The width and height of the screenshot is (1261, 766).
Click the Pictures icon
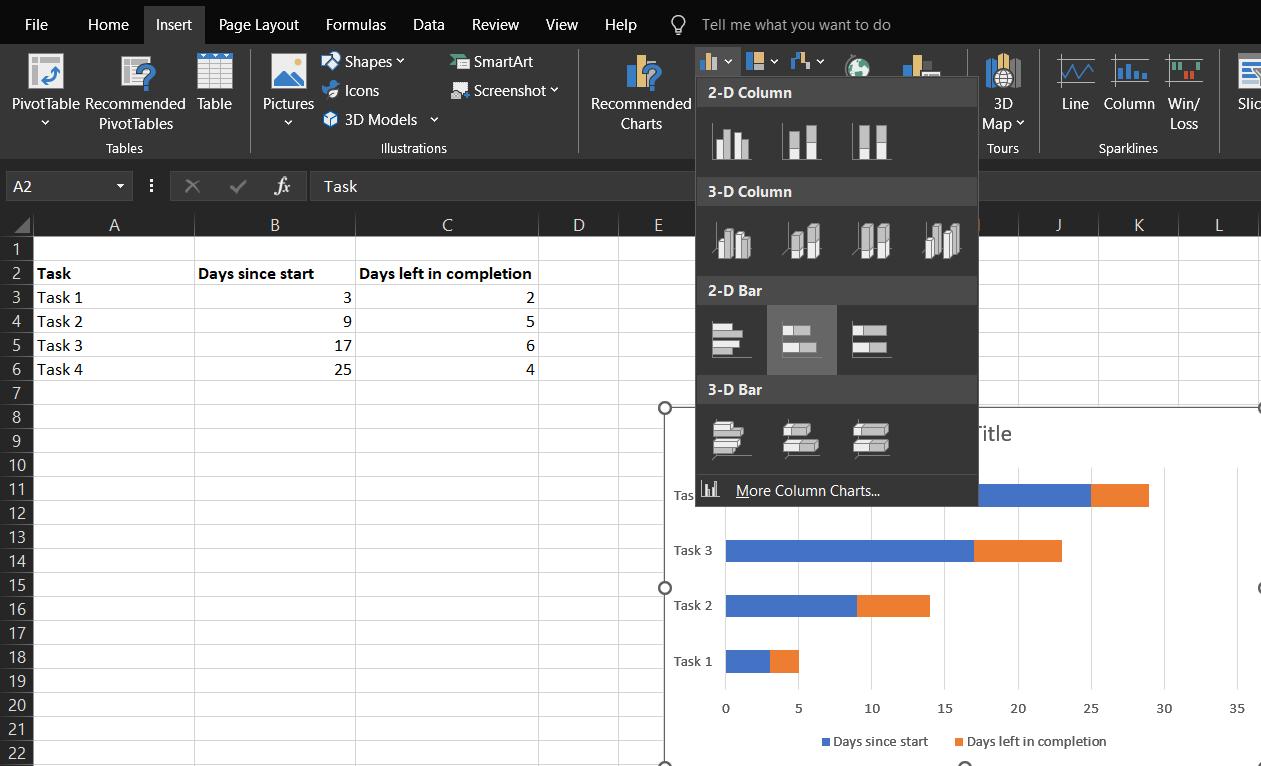coord(288,73)
